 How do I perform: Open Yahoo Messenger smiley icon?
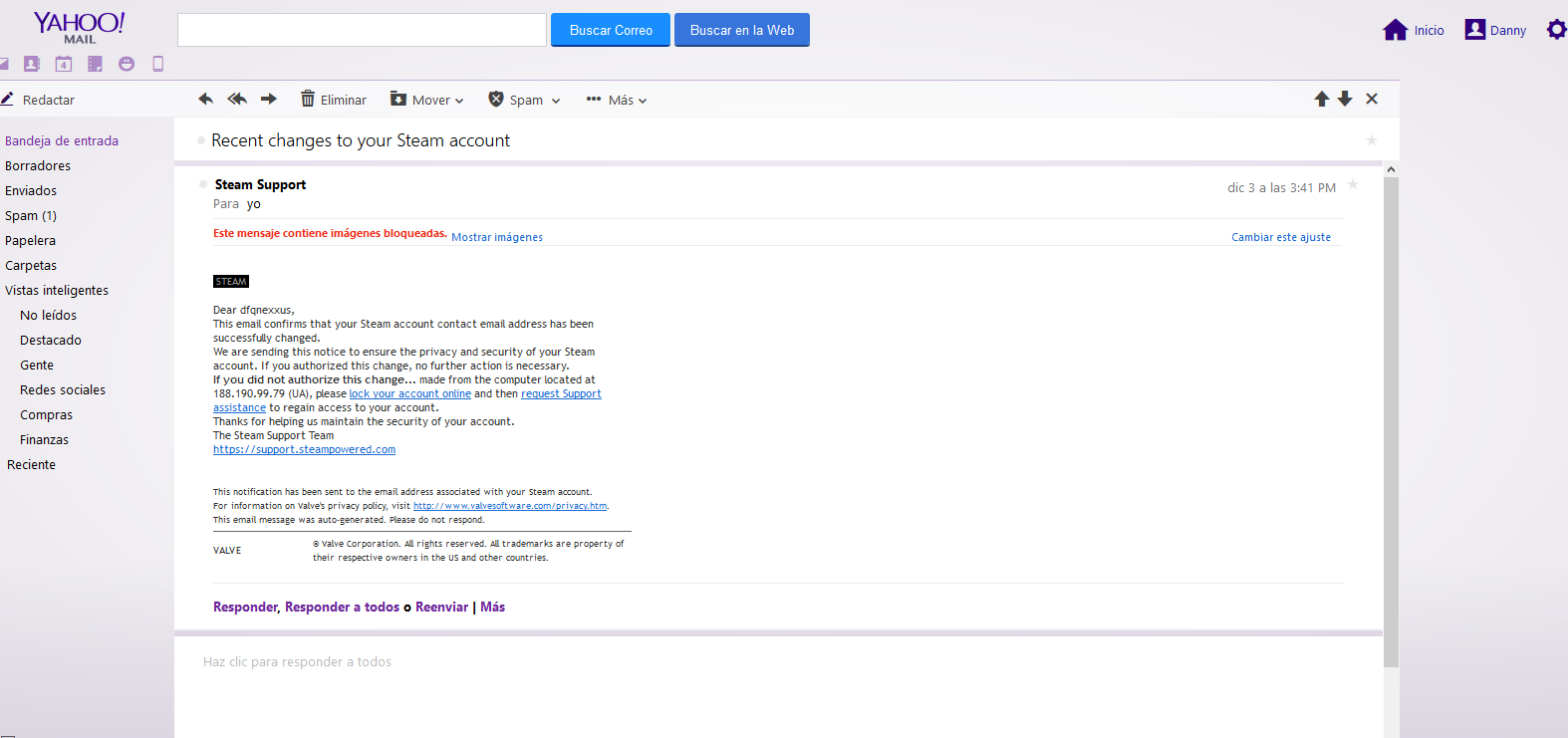click(127, 64)
